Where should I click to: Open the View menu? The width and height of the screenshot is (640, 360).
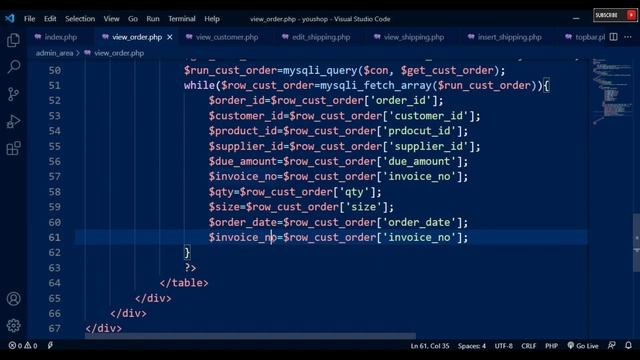(x=111, y=19)
